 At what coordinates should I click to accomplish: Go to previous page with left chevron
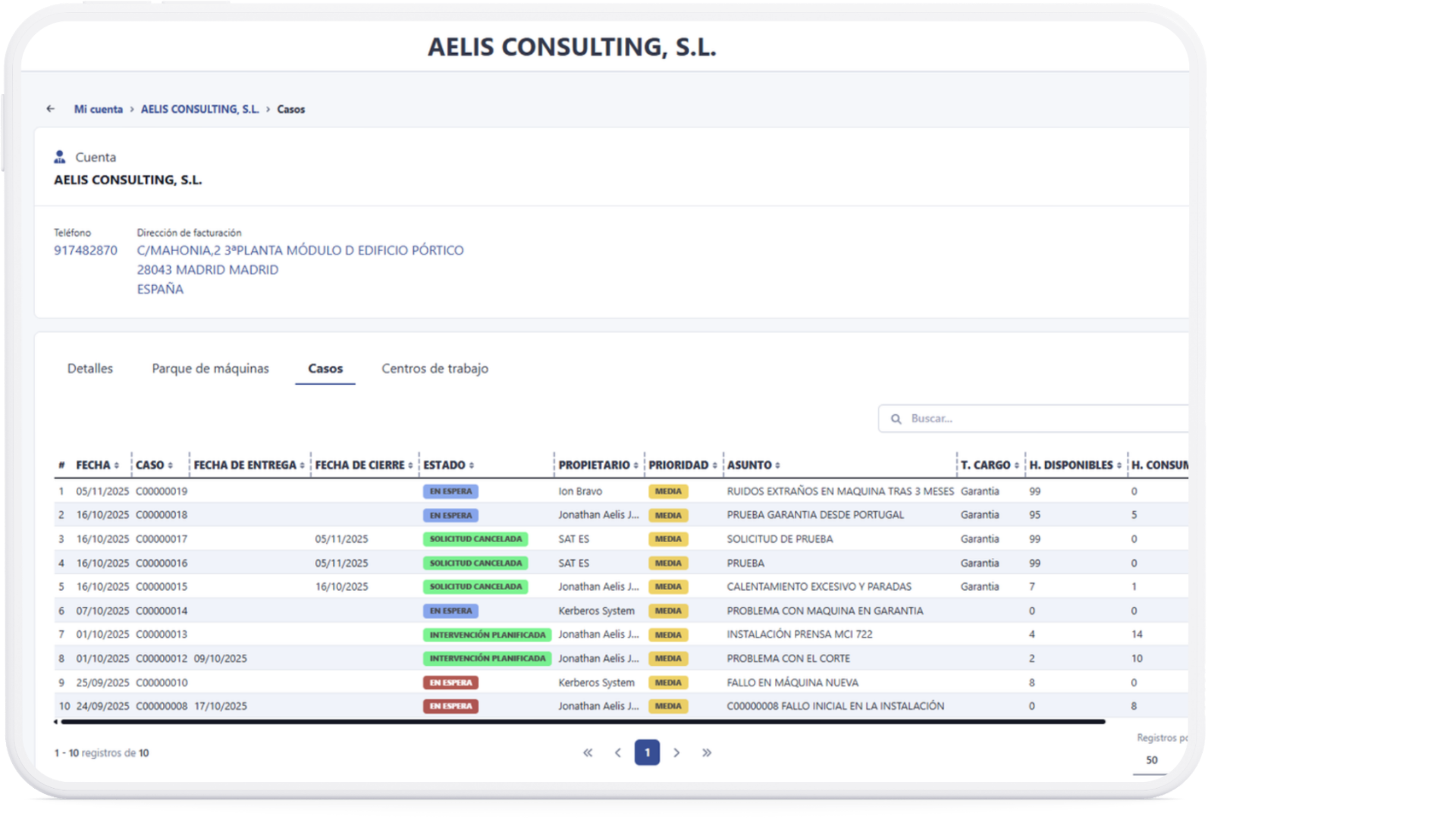click(x=617, y=752)
